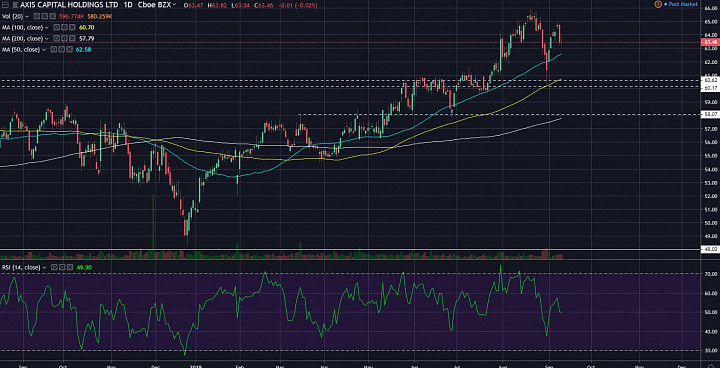Click the 60.62 horizontal line price label
Viewport: 720px width, 368px height.
[710, 80]
